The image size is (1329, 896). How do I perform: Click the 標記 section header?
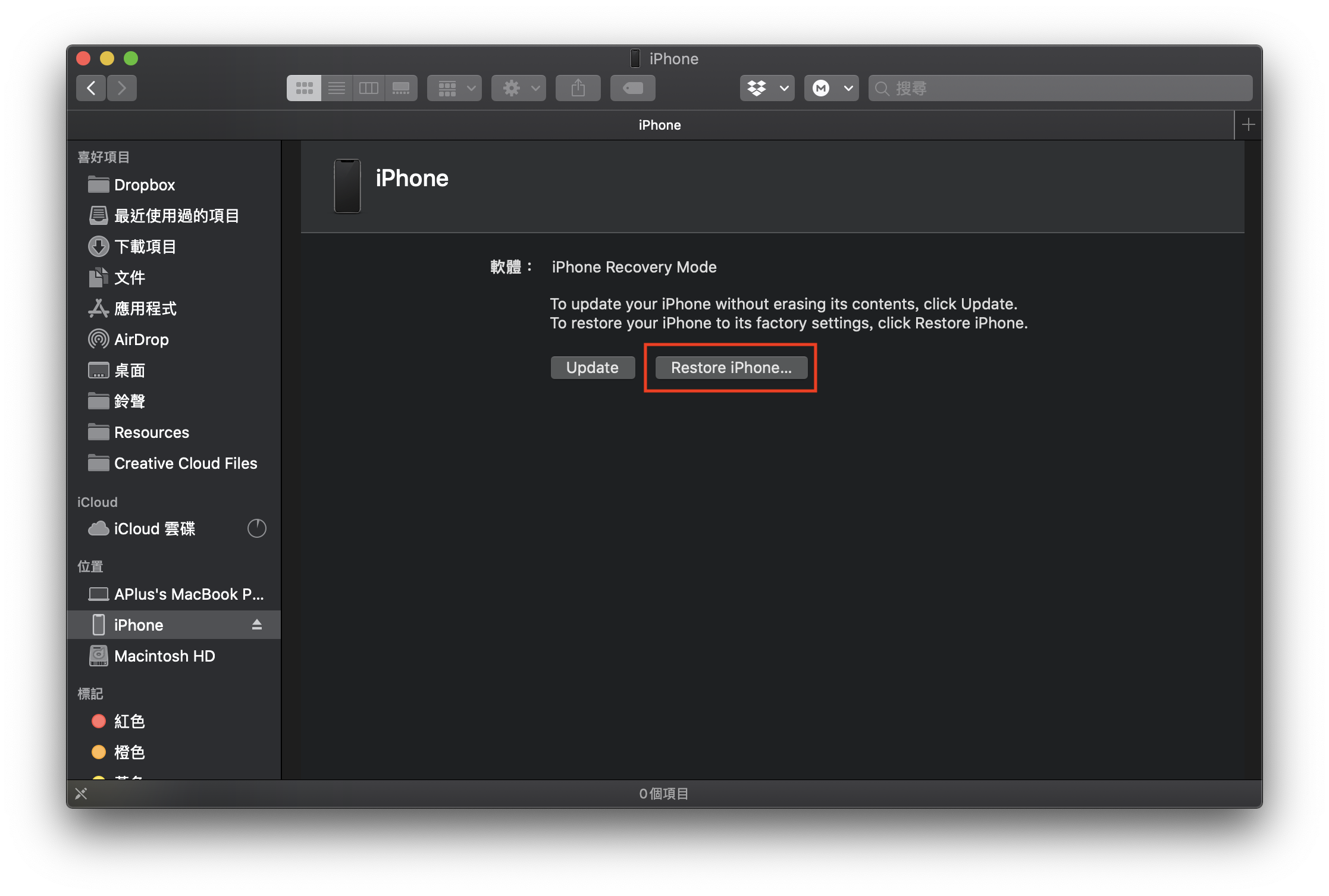click(90, 694)
